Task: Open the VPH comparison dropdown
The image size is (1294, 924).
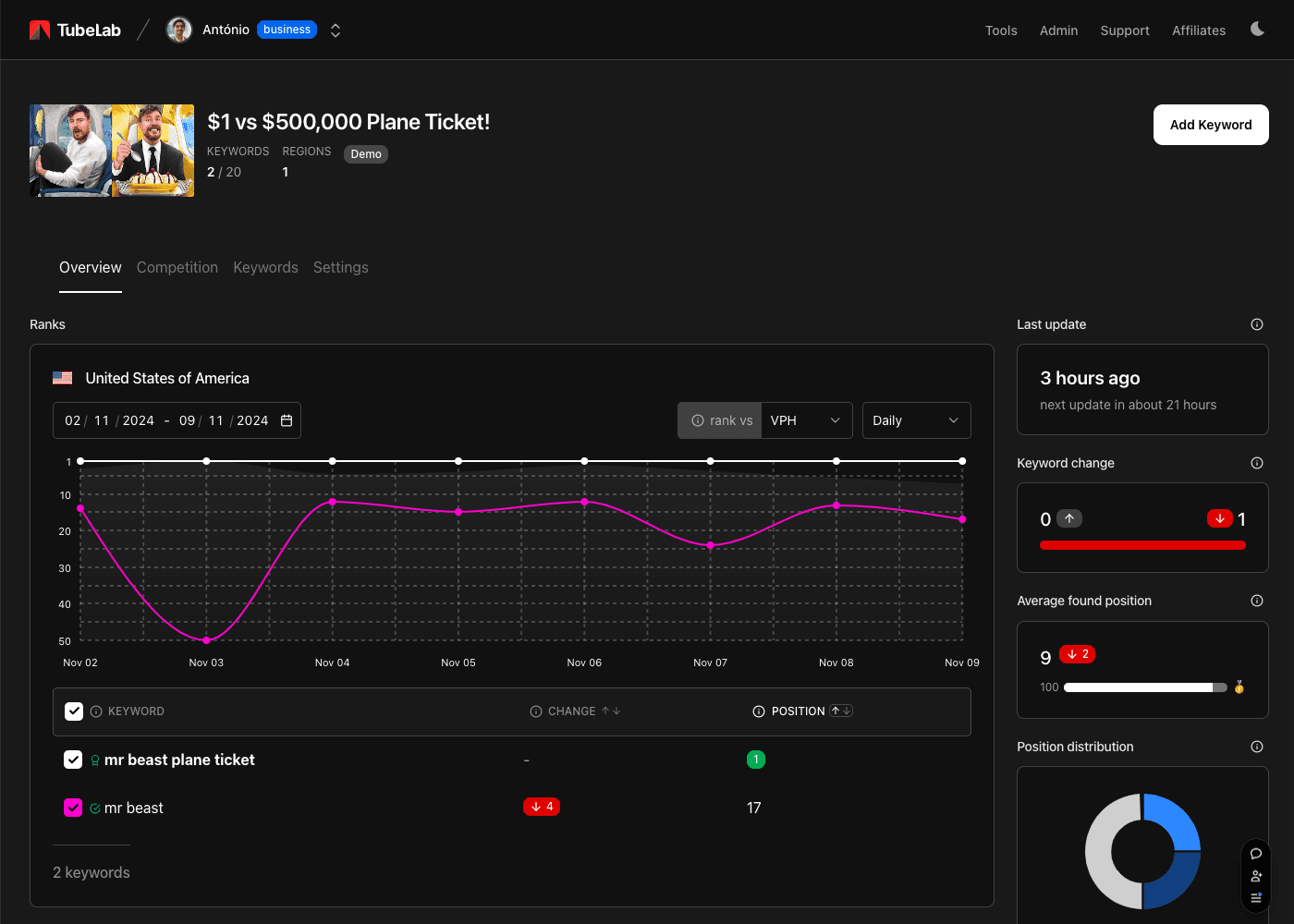Action: click(x=807, y=420)
